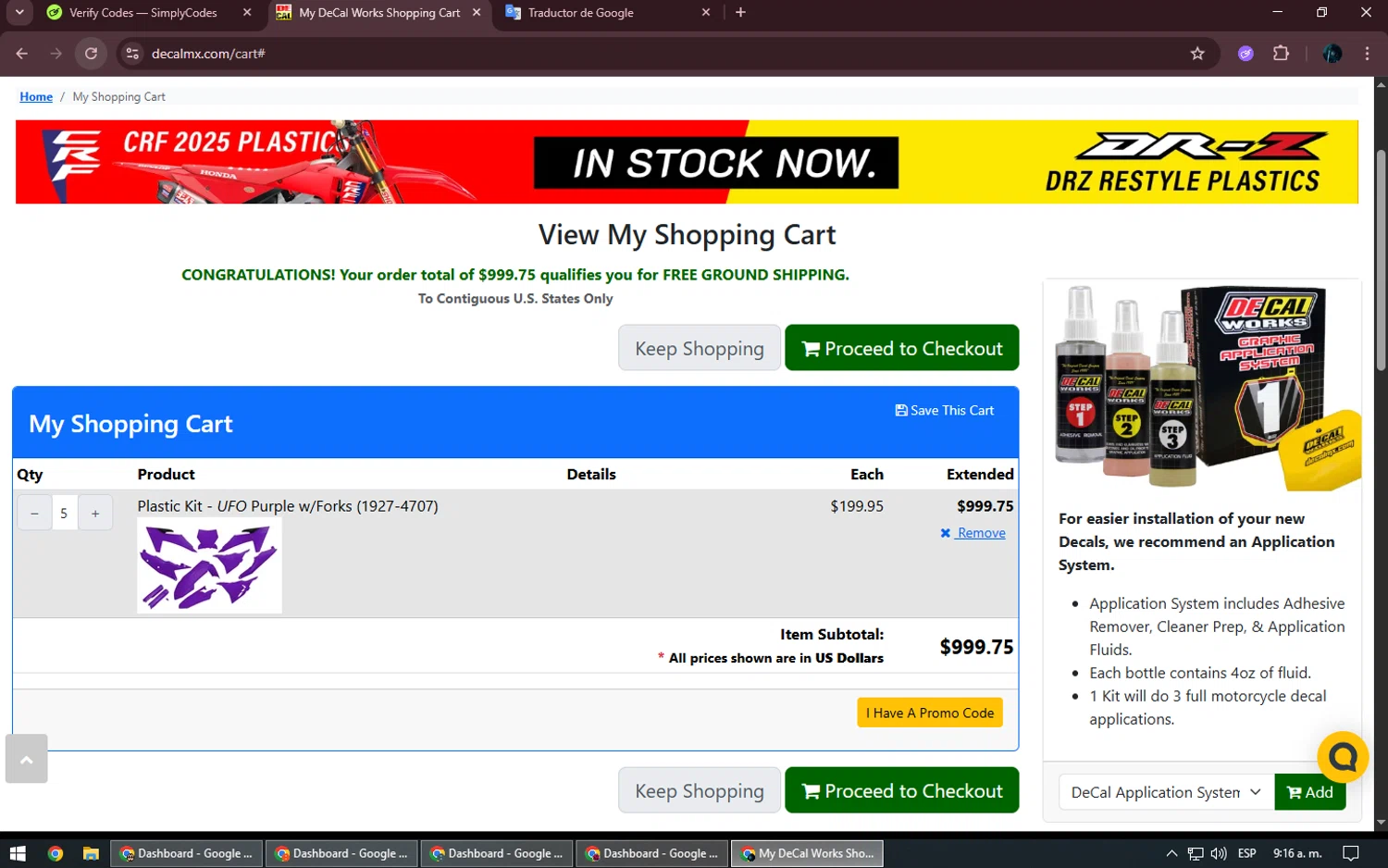Click the green Add to cart button
The height and width of the screenshot is (868, 1388).
[1309, 792]
